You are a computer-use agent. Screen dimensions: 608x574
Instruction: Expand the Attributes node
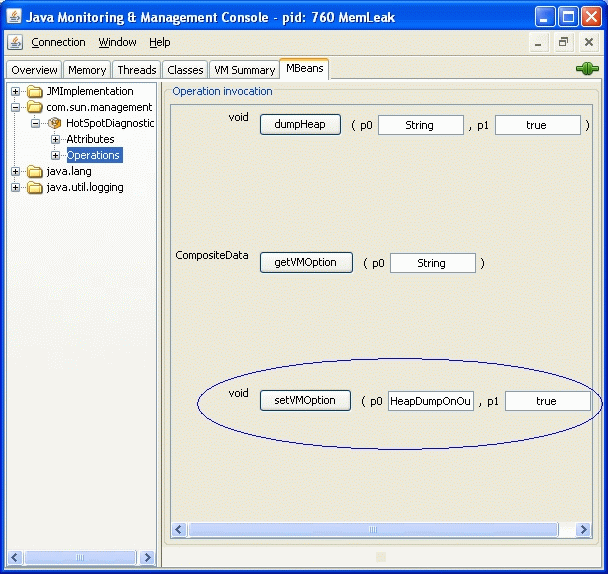pyautogui.click(x=55, y=139)
